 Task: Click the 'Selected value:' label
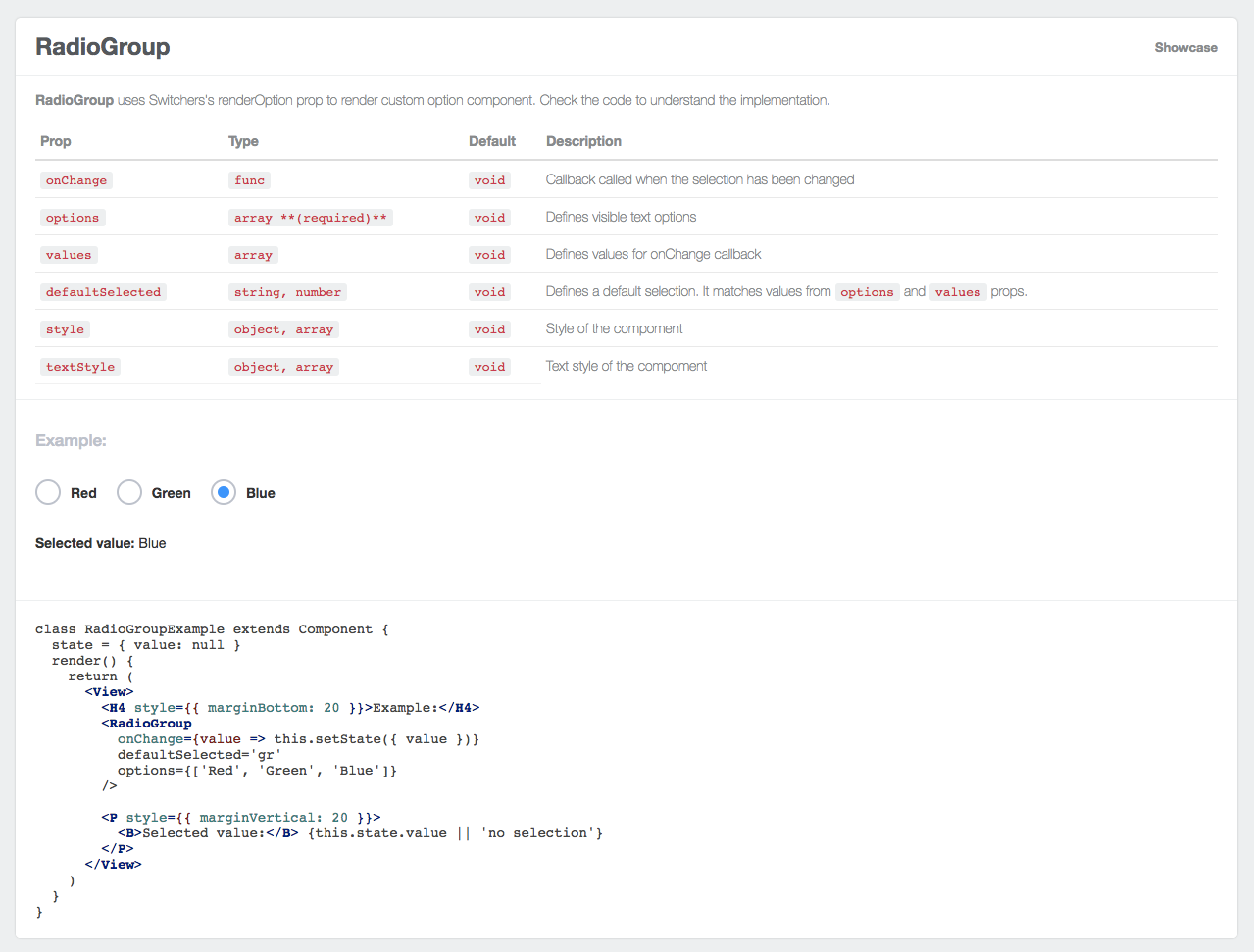[84, 543]
